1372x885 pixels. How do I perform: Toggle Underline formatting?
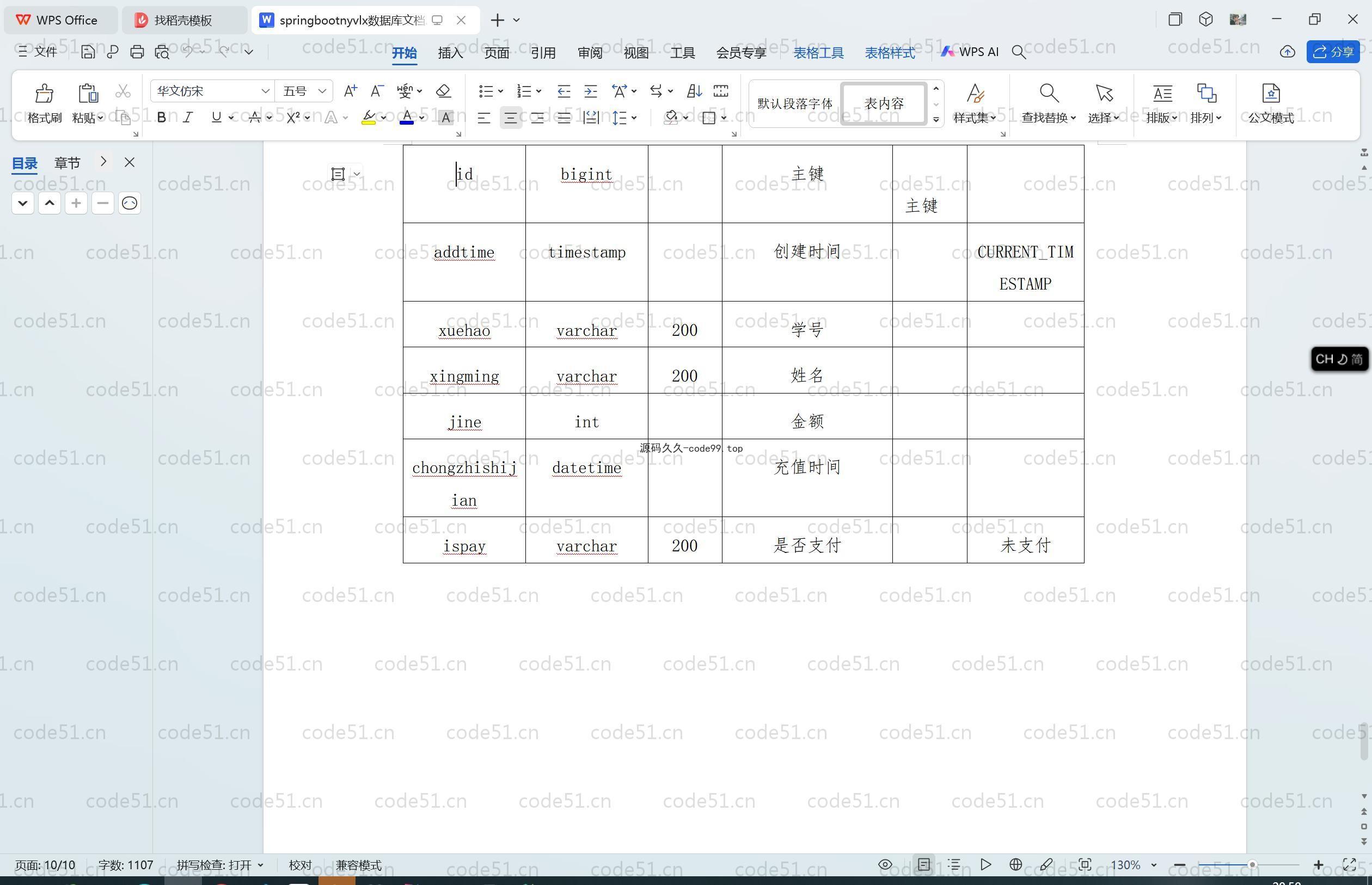pos(216,118)
